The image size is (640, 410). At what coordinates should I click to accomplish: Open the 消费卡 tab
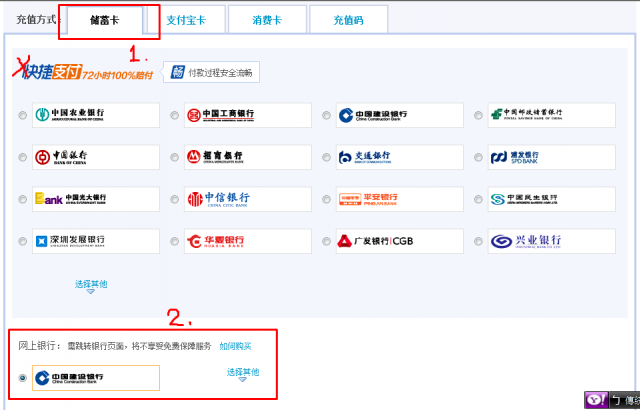tap(267, 20)
